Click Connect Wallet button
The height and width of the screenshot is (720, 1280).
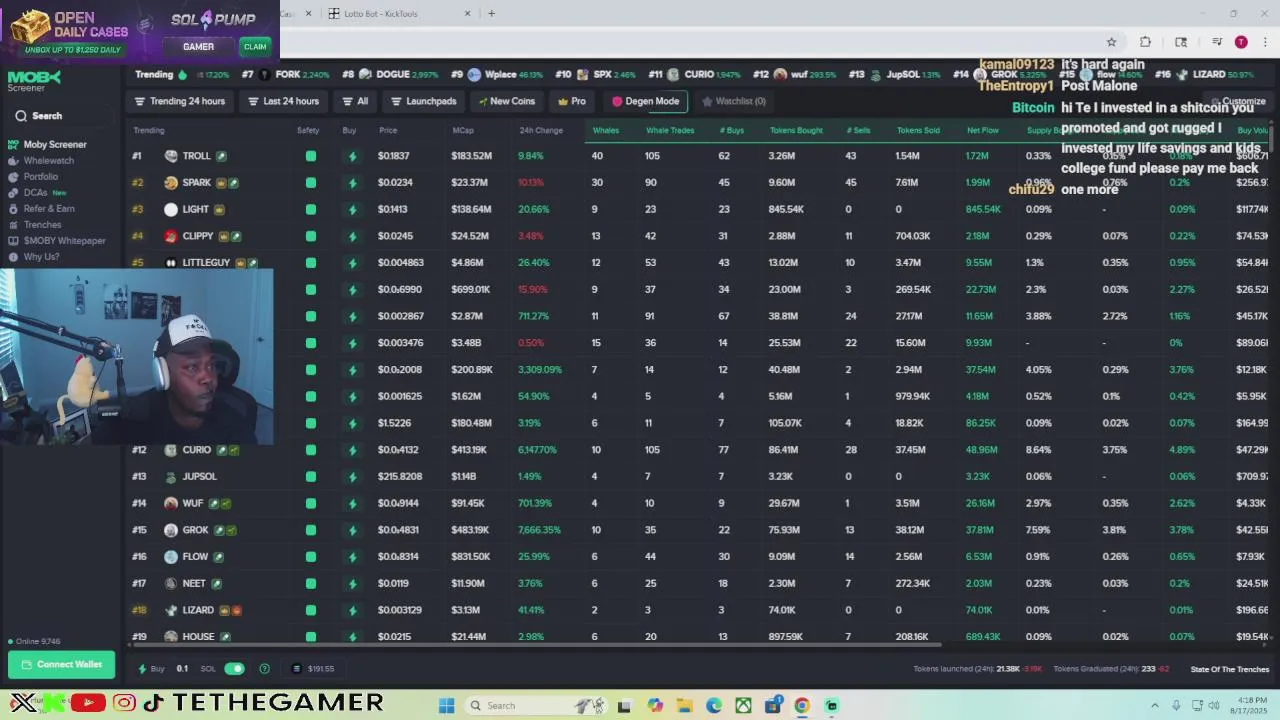click(62, 664)
